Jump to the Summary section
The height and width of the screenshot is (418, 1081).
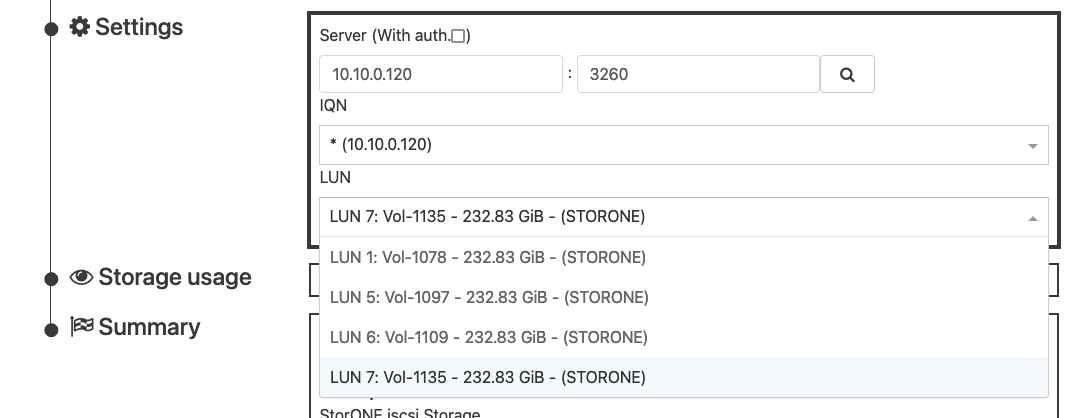[149, 327]
